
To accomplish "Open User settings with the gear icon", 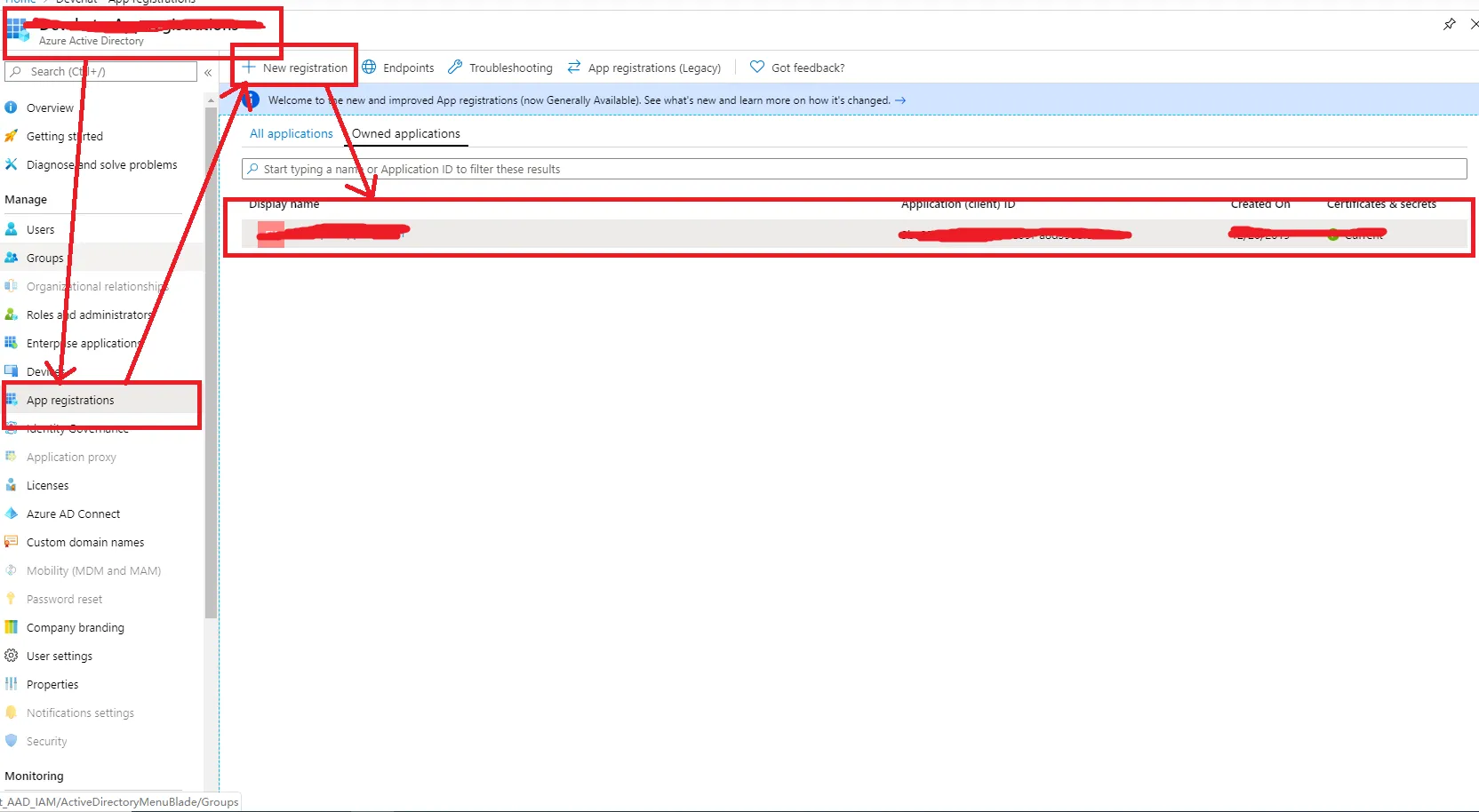I will (x=11, y=656).
